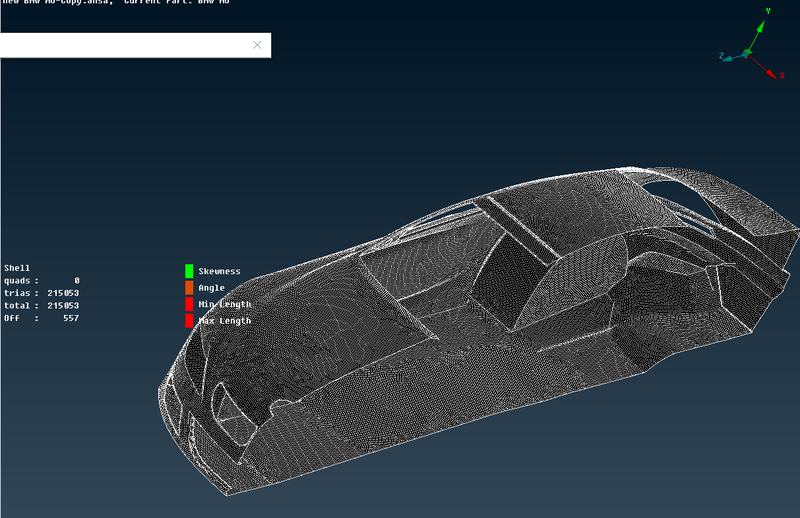Click the OFF count 557
The image size is (800, 518).
[x=71, y=318]
